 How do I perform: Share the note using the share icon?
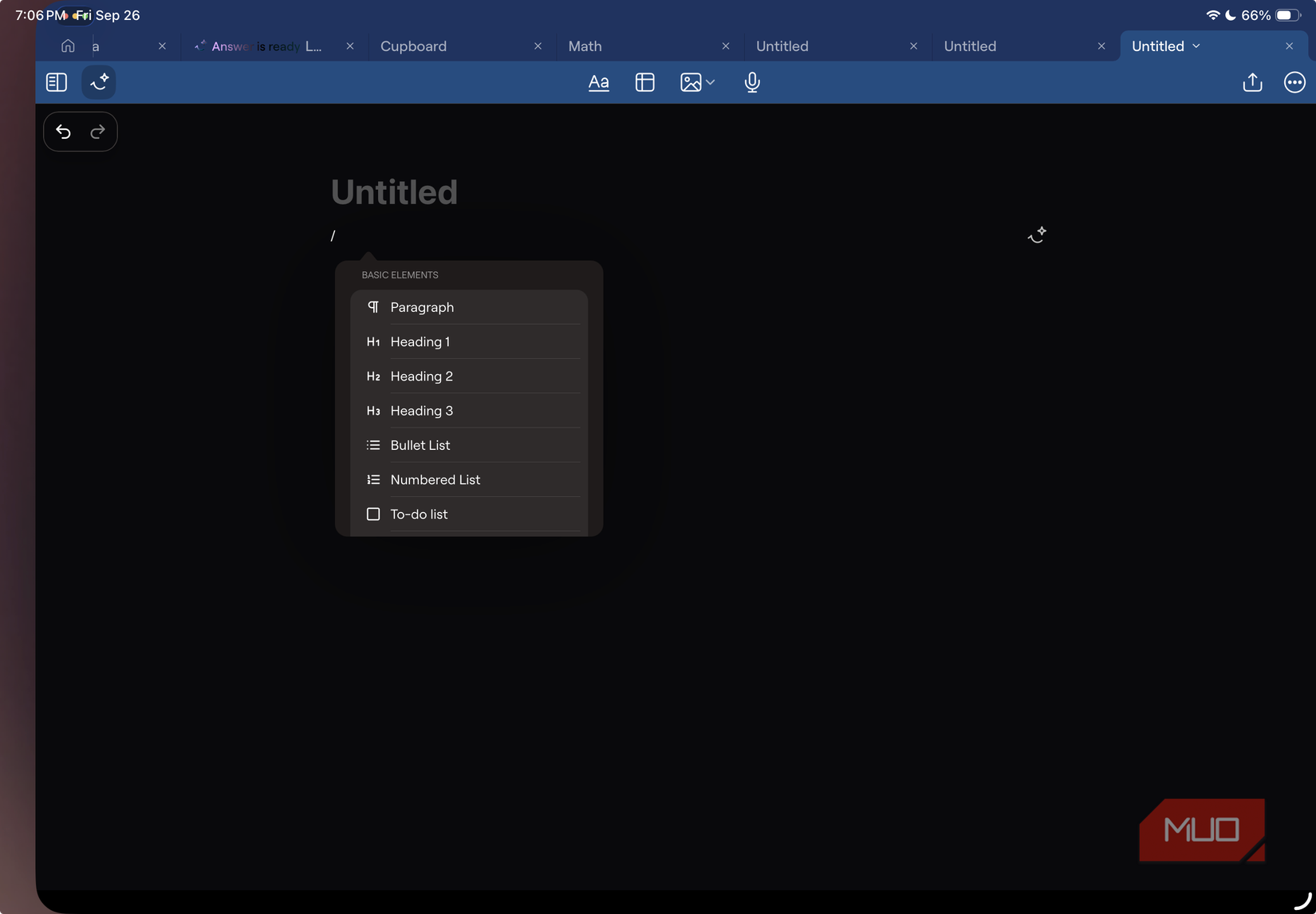[x=1252, y=82]
